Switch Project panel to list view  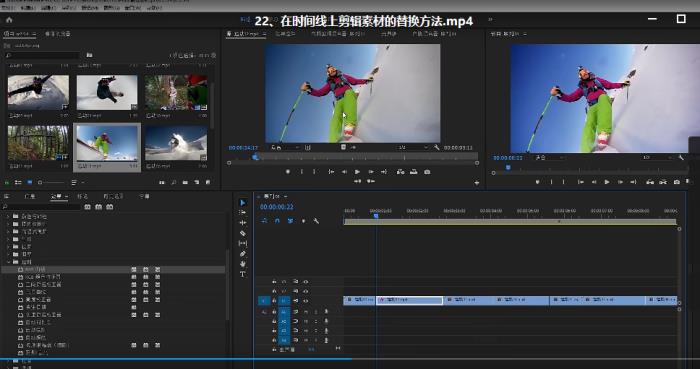click(x=18, y=182)
